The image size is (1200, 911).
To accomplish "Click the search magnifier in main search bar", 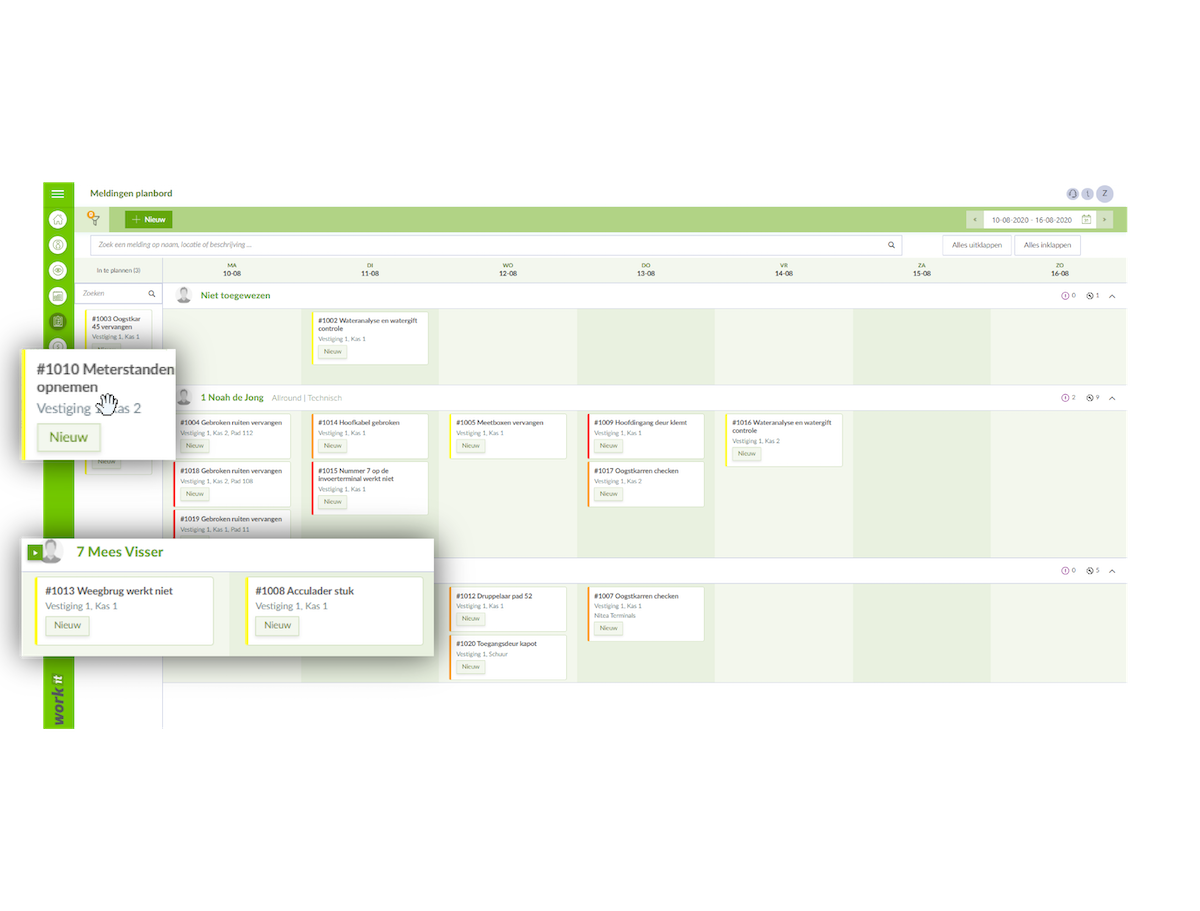I will tap(891, 245).
